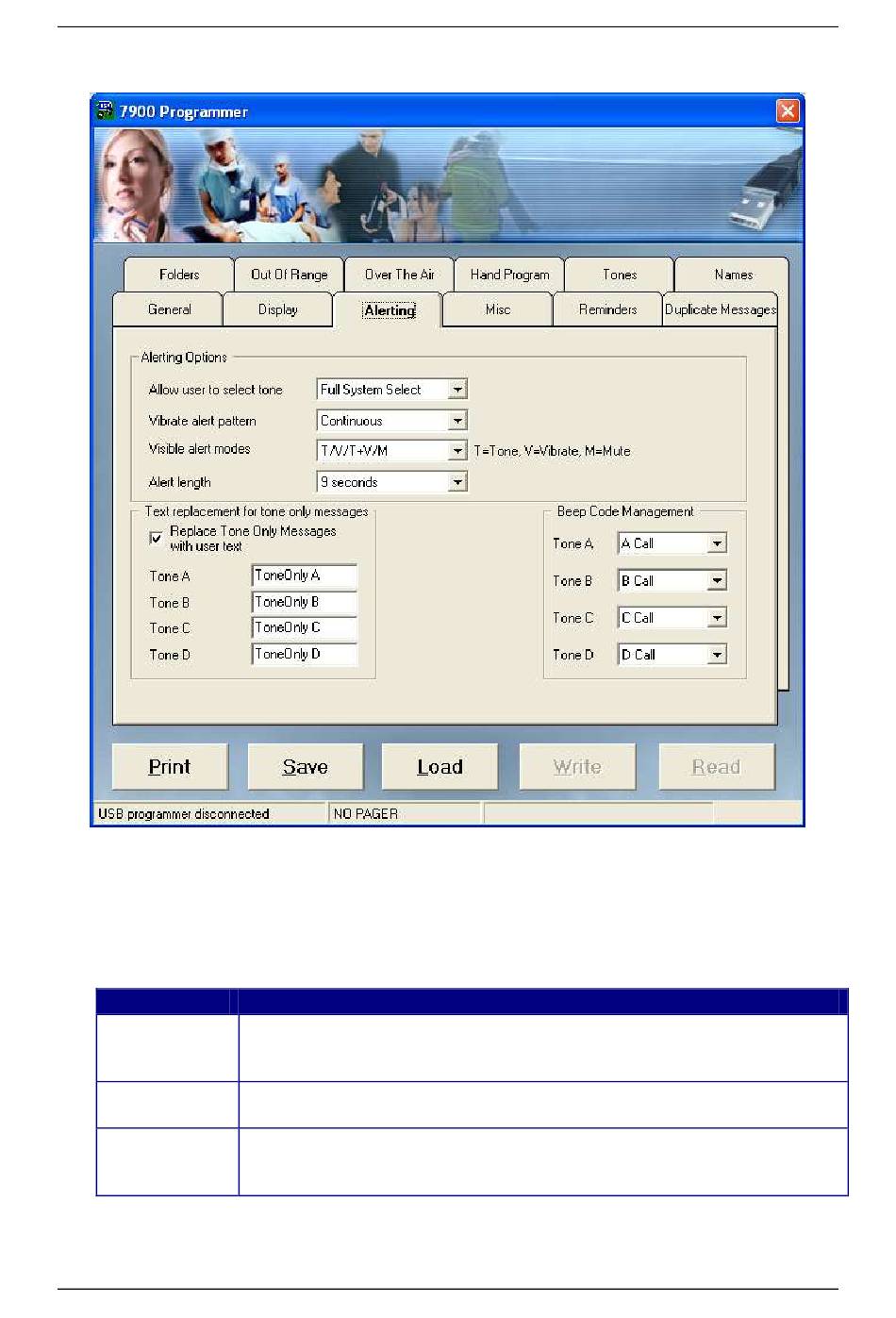Click the Alerting Options group label
The image size is (896, 1318).
pyautogui.click(x=184, y=358)
